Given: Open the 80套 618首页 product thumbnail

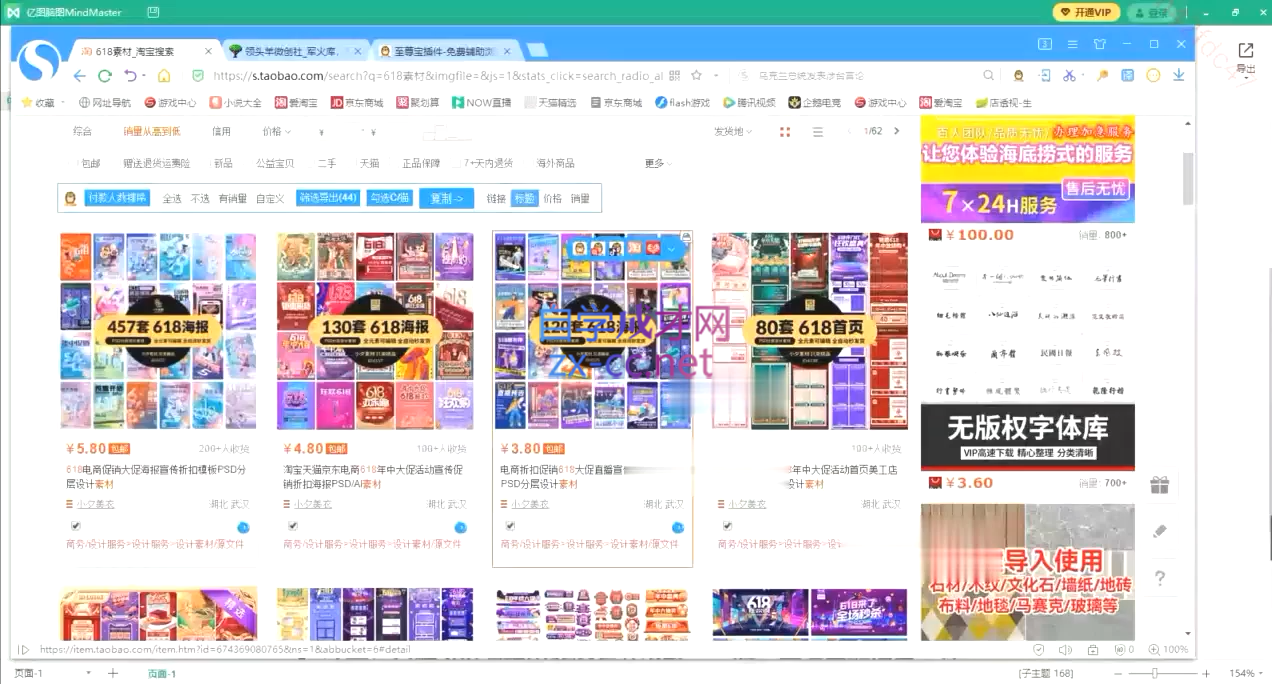Looking at the screenshot, I should click(810, 331).
